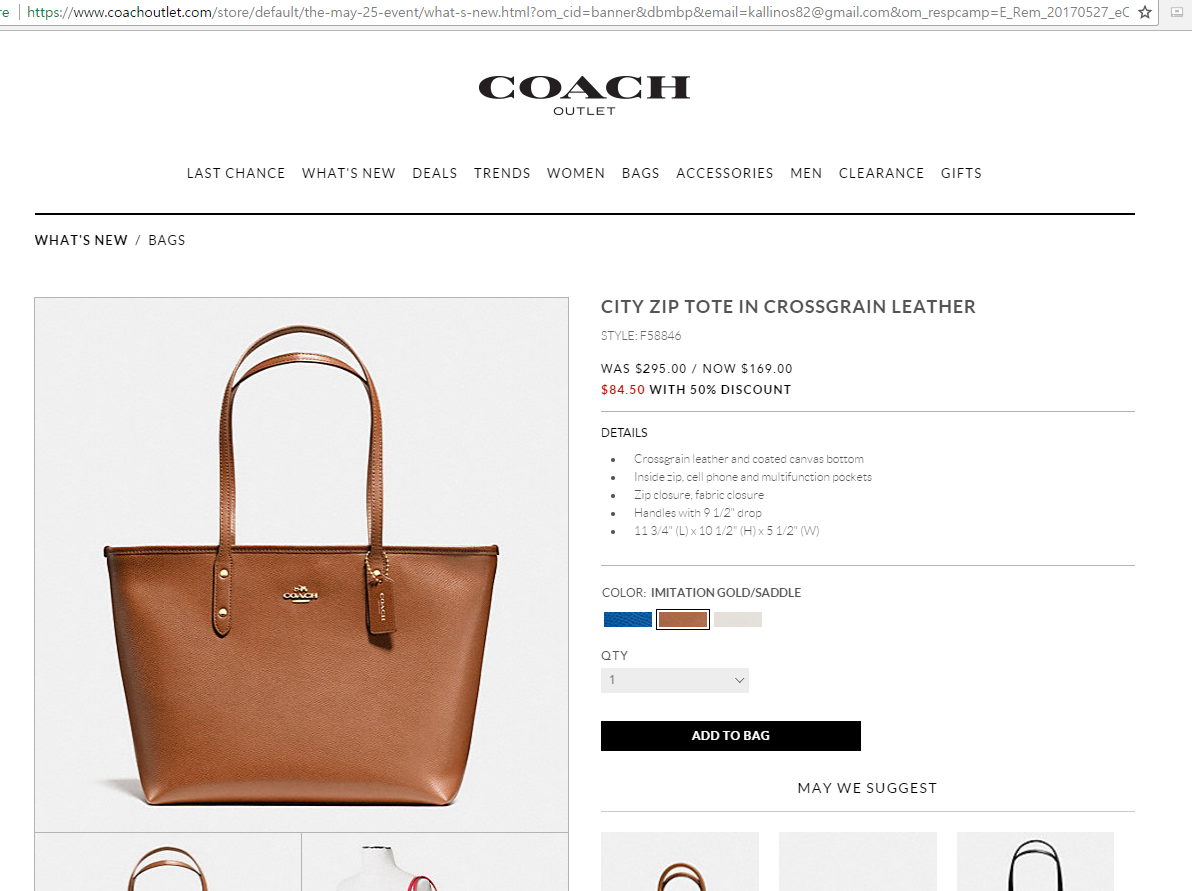This screenshot has width=1192, height=891.
Task: Open the black tote suggested product
Action: [1035, 861]
